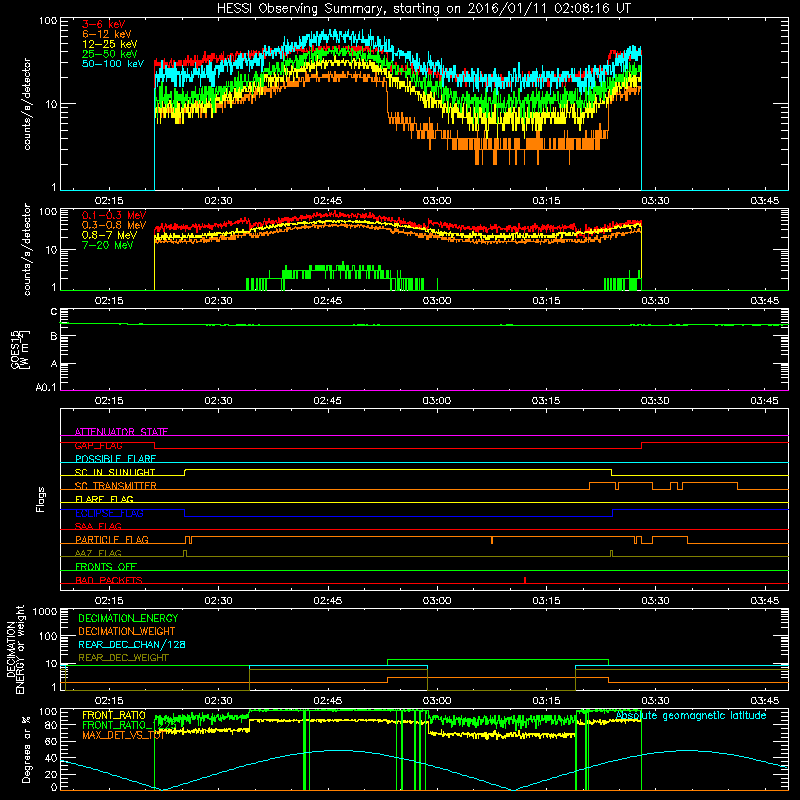Pick the REAR_DEC_WEIGHT legend label
Viewport: 800px width, 800px height.
click(123, 658)
